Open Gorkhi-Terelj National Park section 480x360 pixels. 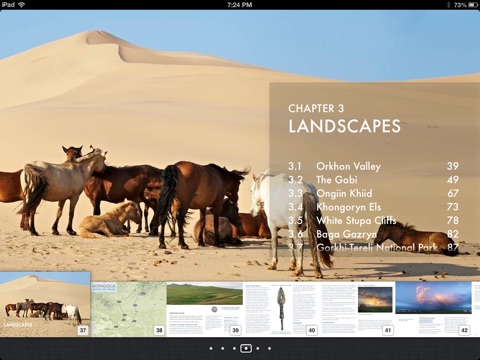(x=373, y=248)
